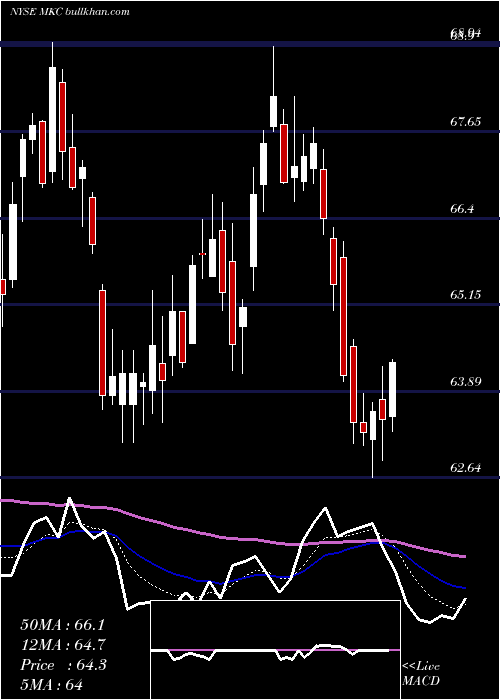This screenshot has height=700, width=500.
Task: Click the '50MA : 66.1' readout
Action: click(x=64, y=625)
